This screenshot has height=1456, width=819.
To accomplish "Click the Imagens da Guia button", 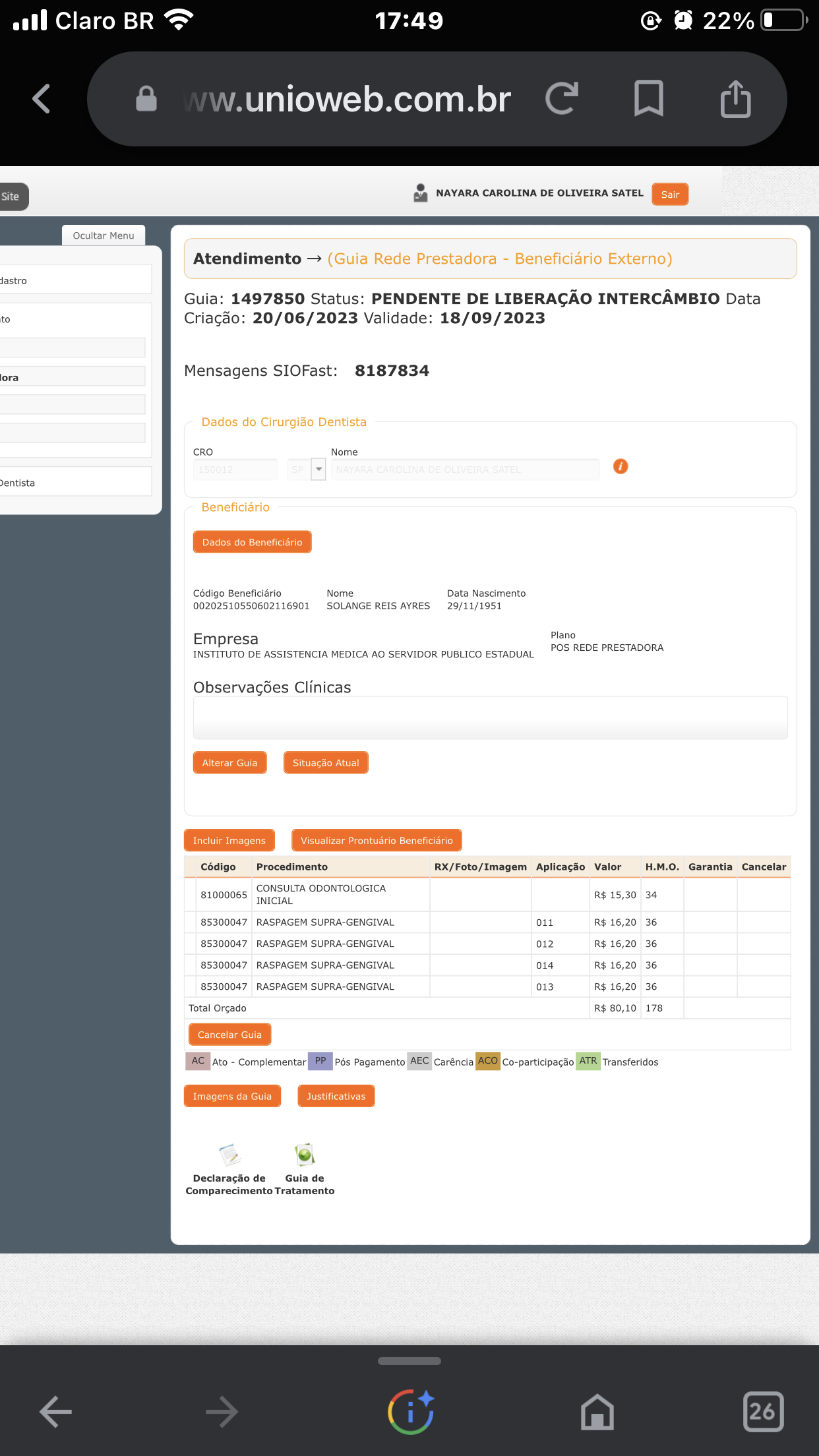I will pos(232,1096).
